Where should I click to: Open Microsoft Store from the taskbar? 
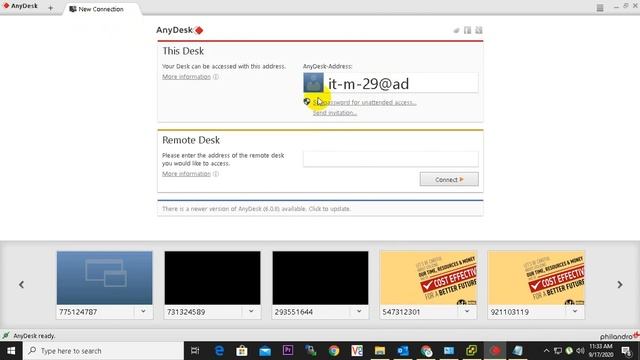pos(242,351)
